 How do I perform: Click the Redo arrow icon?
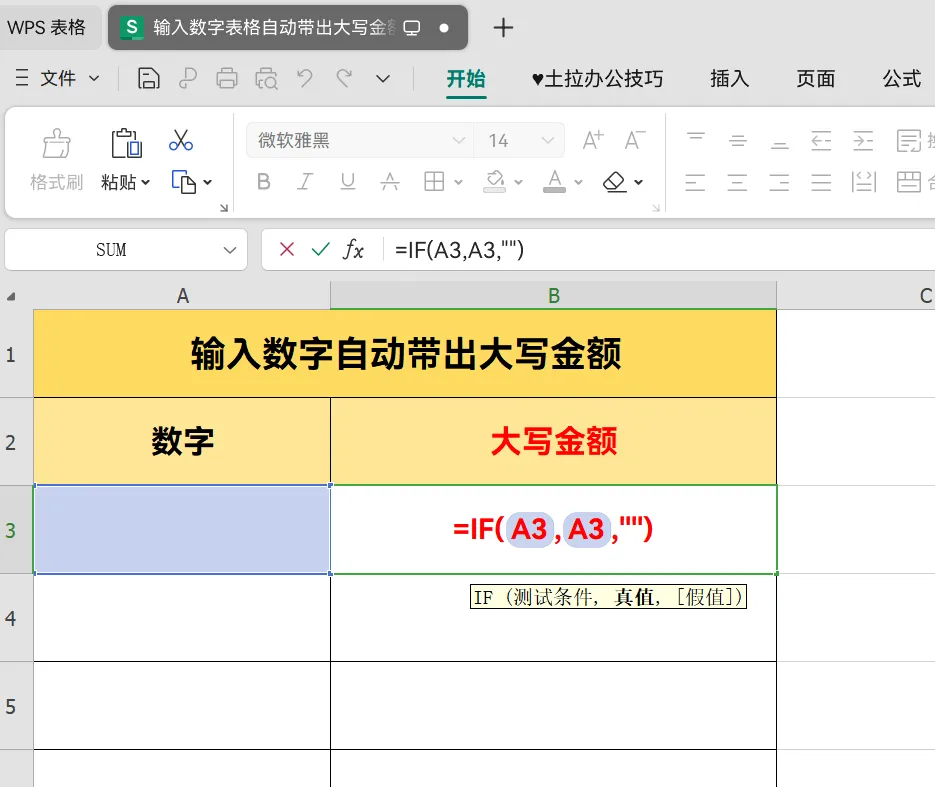344,78
